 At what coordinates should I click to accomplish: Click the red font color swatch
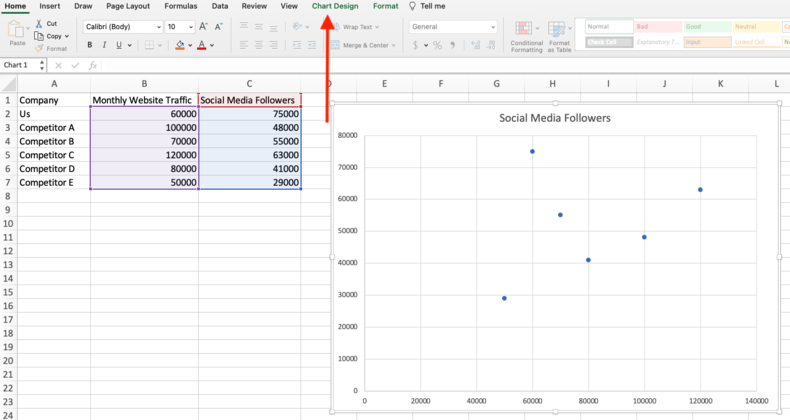click(x=202, y=45)
